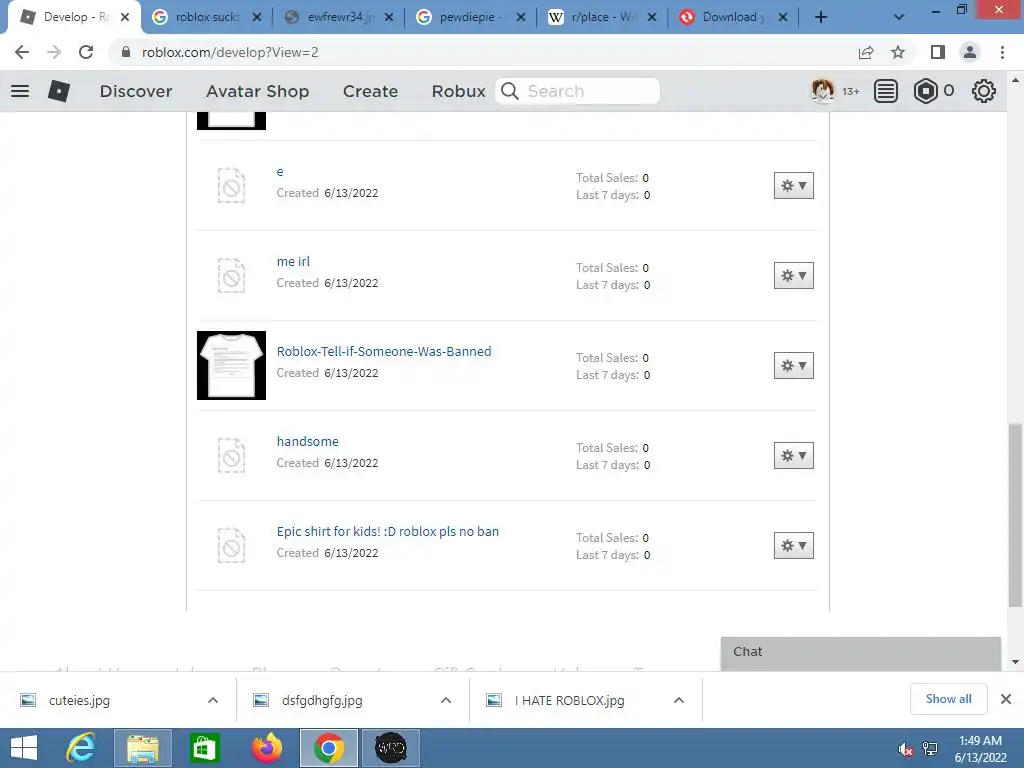The height and width of the screenshot is (768, 1024).
Task: Go back with browser back arrow
Action: point(22,52)
